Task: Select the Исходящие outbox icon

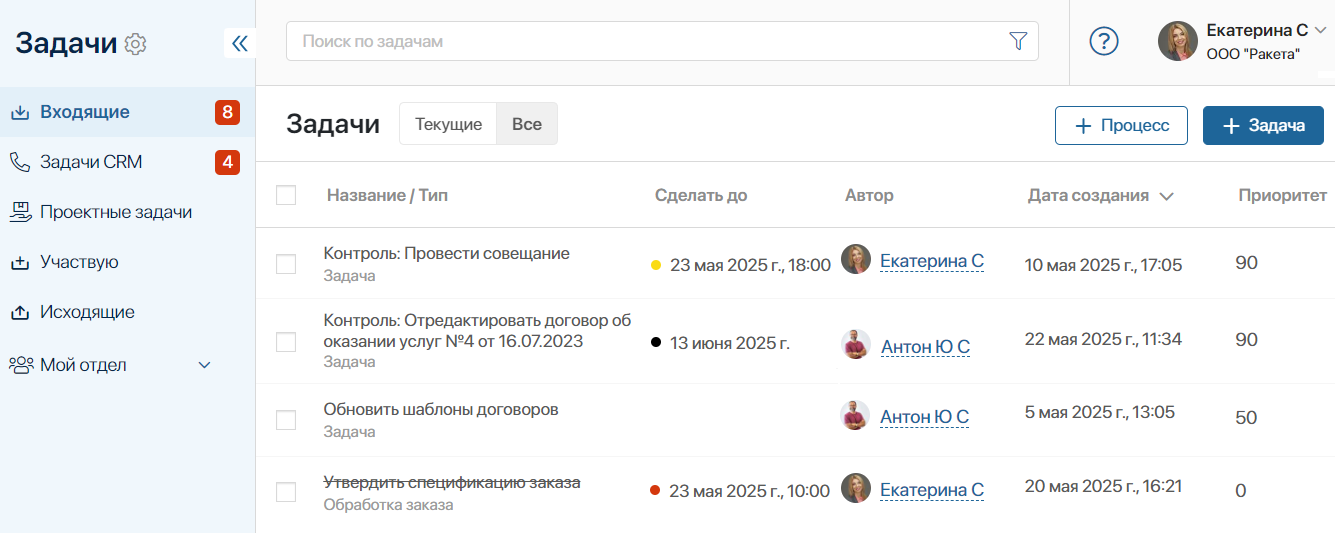Action: 20,312
